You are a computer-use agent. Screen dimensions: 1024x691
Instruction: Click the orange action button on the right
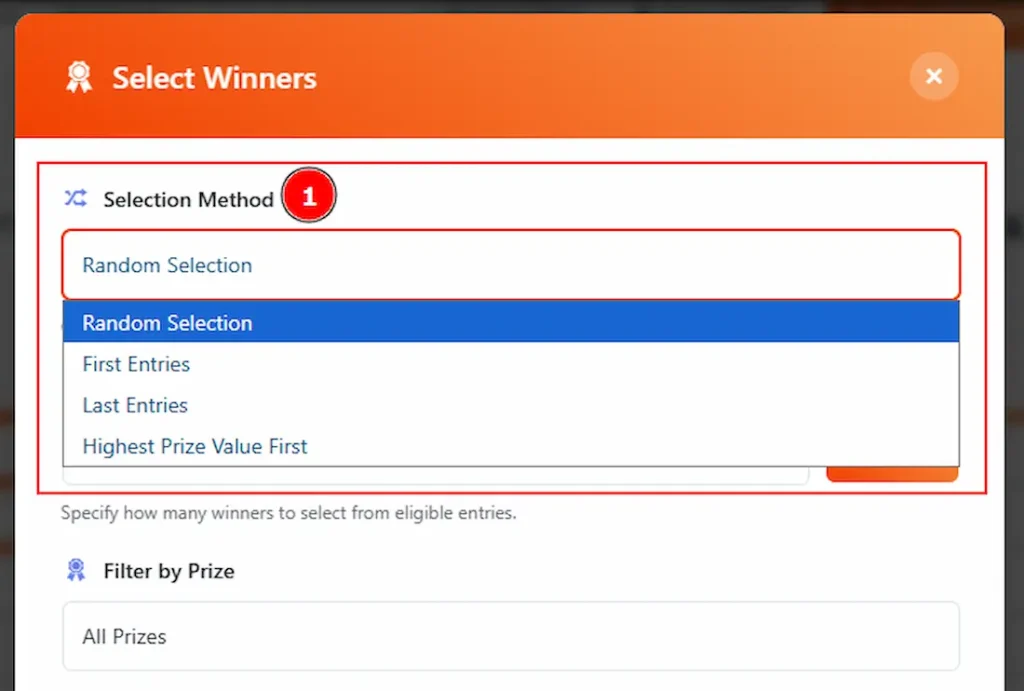point(893,475)
